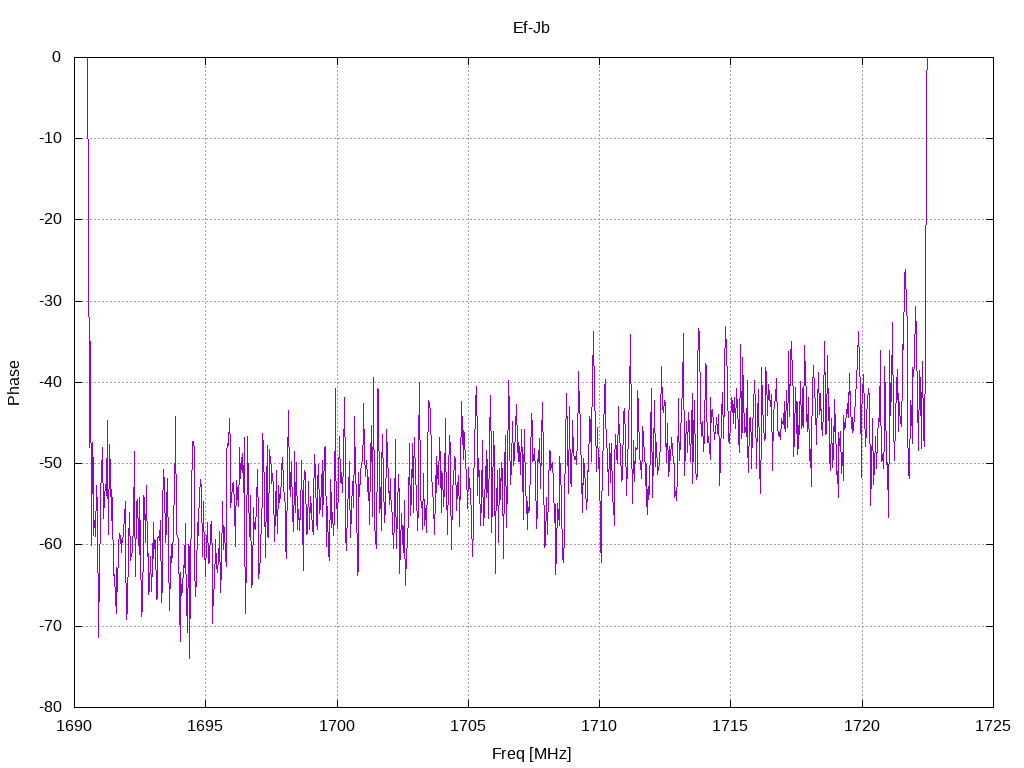Click the plot title 'Ef-Jb'
Screen dimensions: 1024x768
click(531, 27)
